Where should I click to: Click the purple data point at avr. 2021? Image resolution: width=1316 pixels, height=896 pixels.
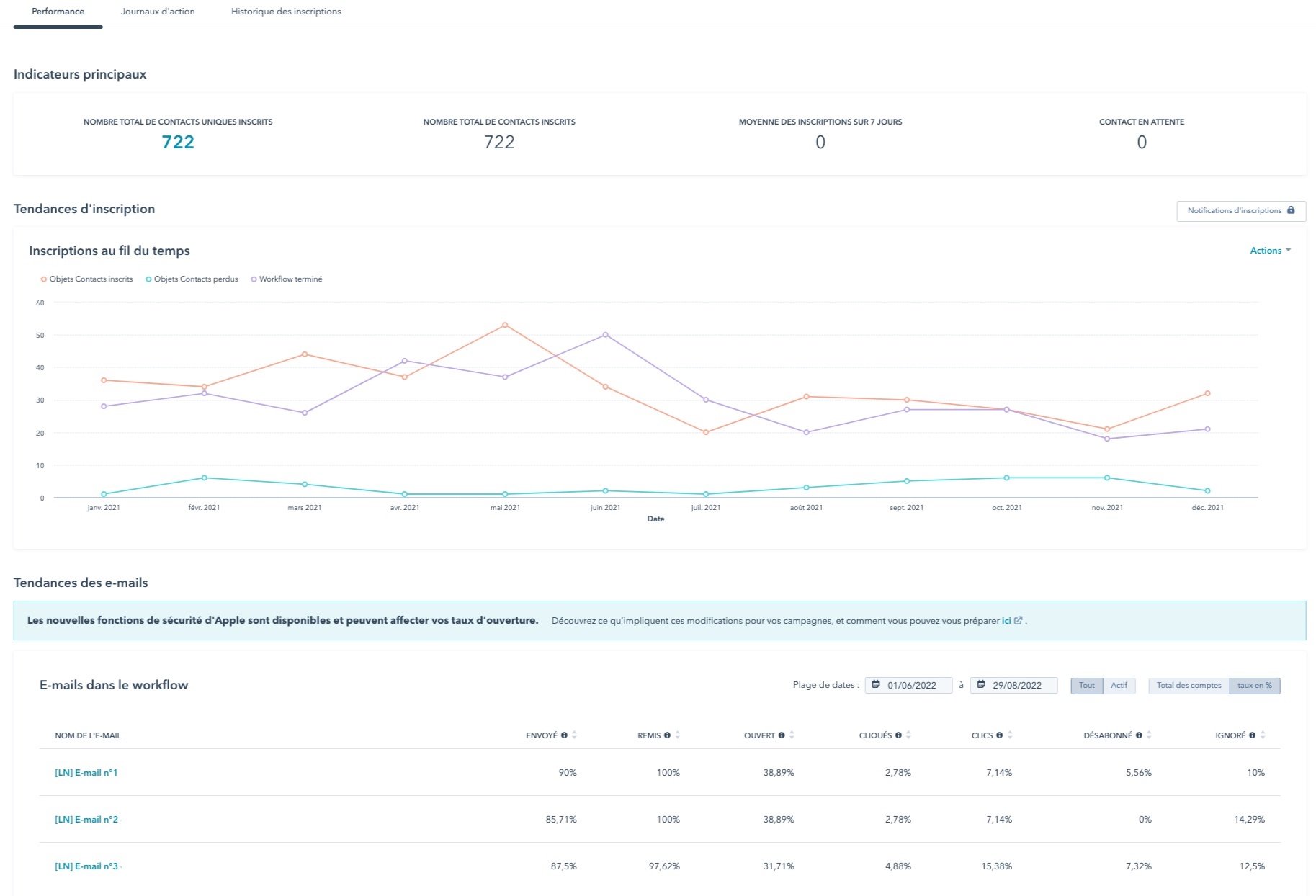[x=404, y=361]
